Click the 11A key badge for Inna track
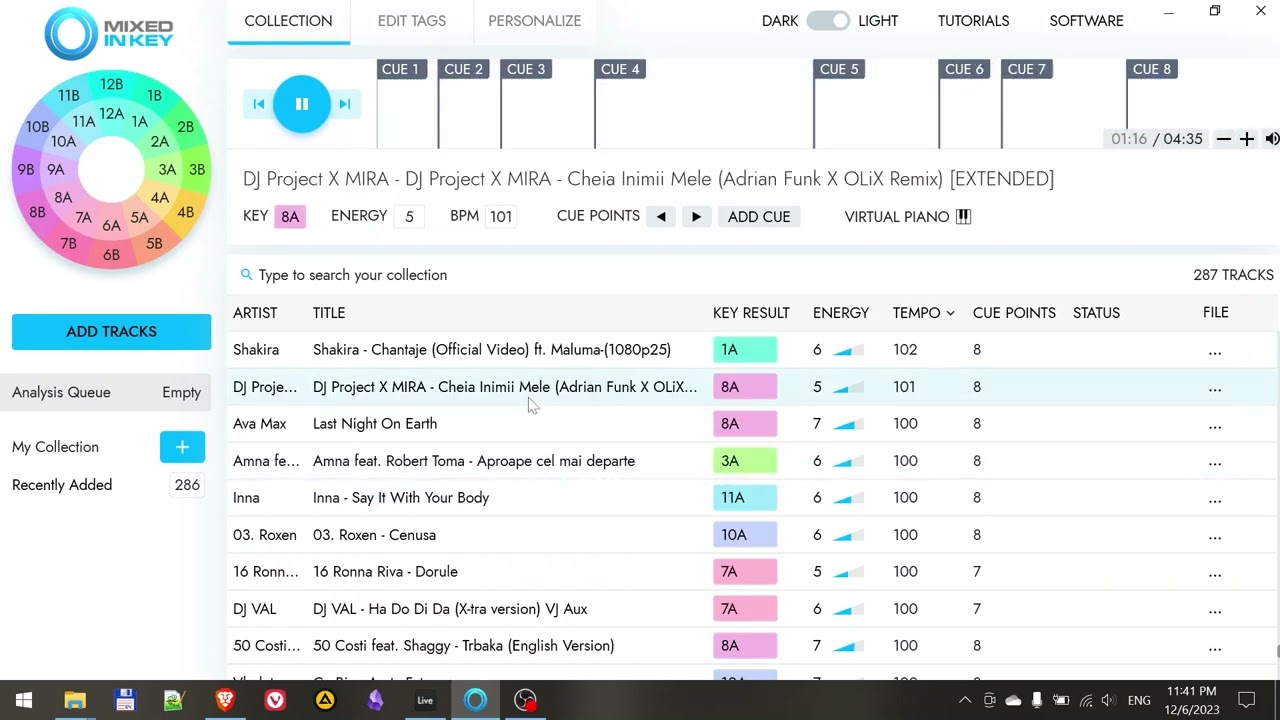Image resolution: width=1280 pixels, height=720 pixels. coord(745,498)
